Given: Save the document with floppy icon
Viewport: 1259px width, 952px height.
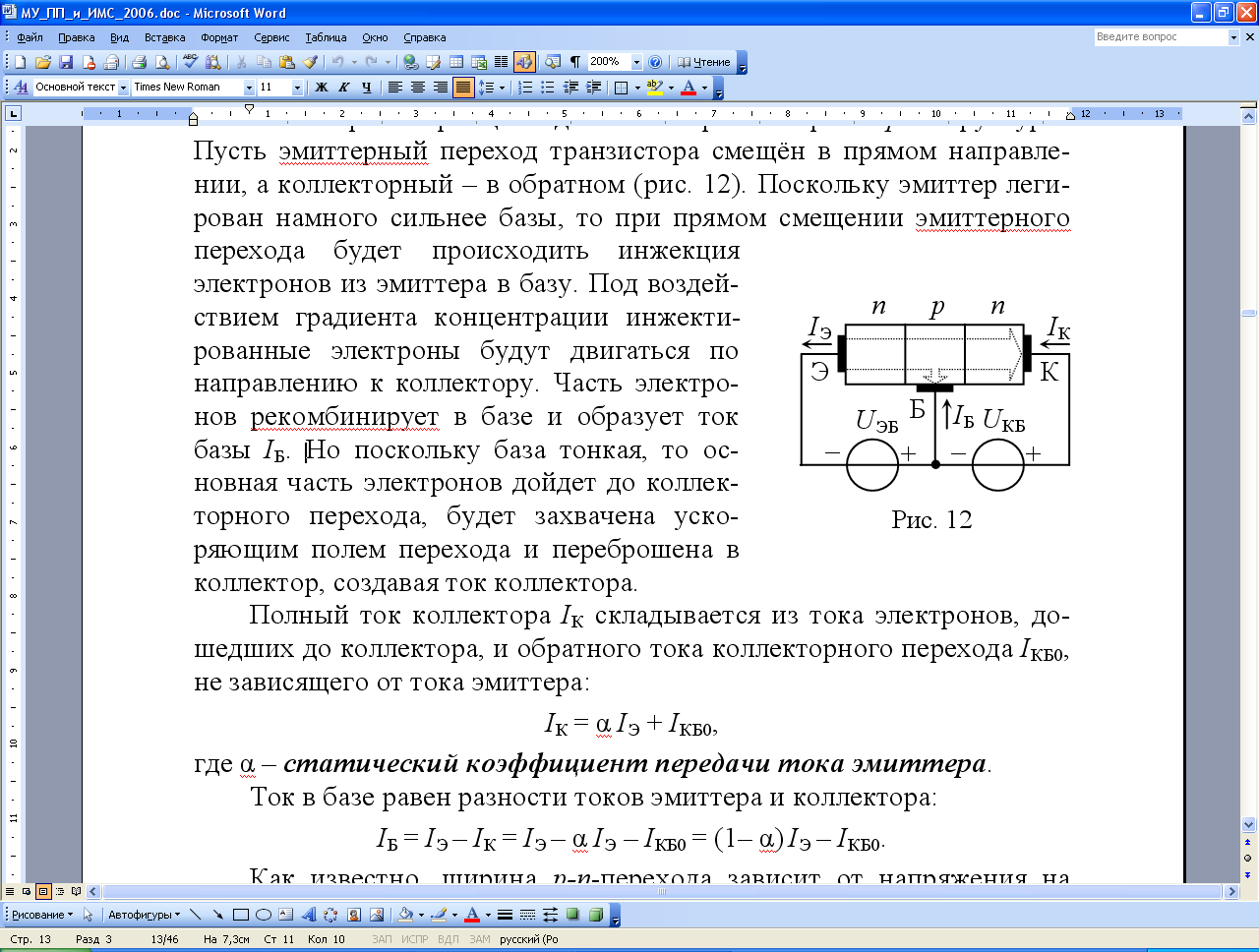Looking at the screenshot, I should (x=66, y=62).
